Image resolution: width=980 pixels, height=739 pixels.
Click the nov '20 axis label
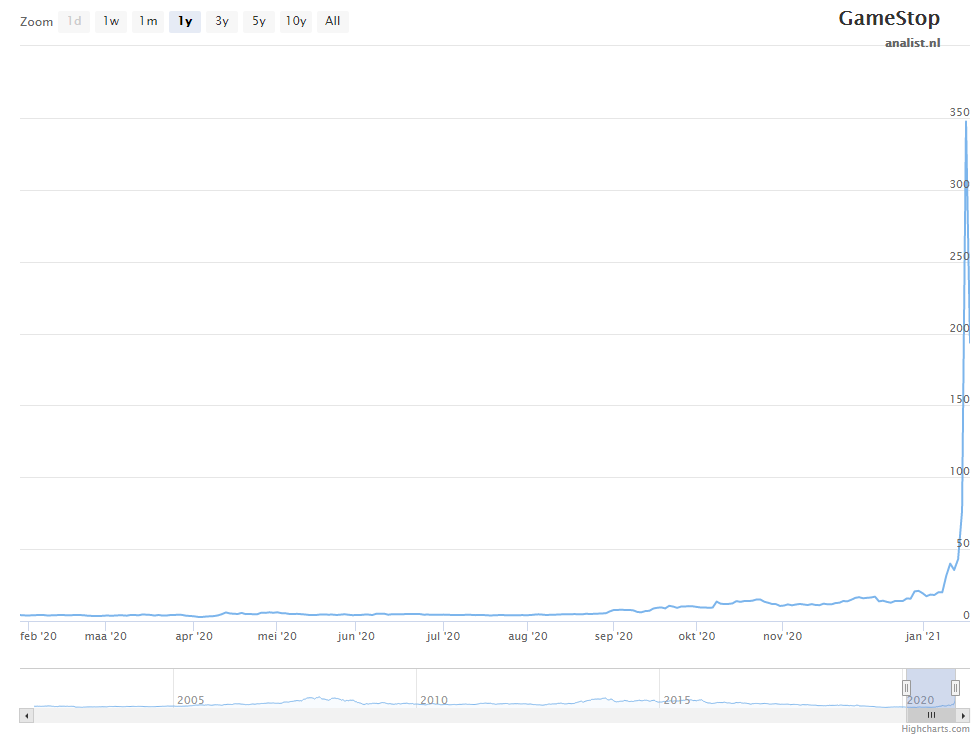point(782,636)
